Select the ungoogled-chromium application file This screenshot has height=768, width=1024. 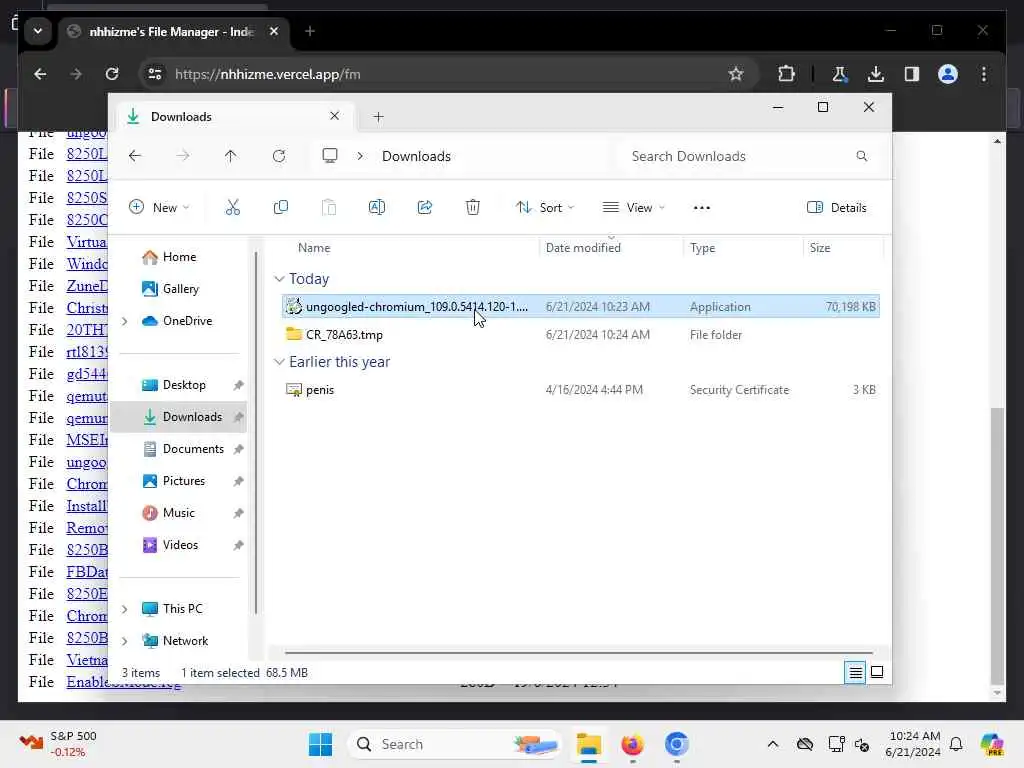(581, 307)
